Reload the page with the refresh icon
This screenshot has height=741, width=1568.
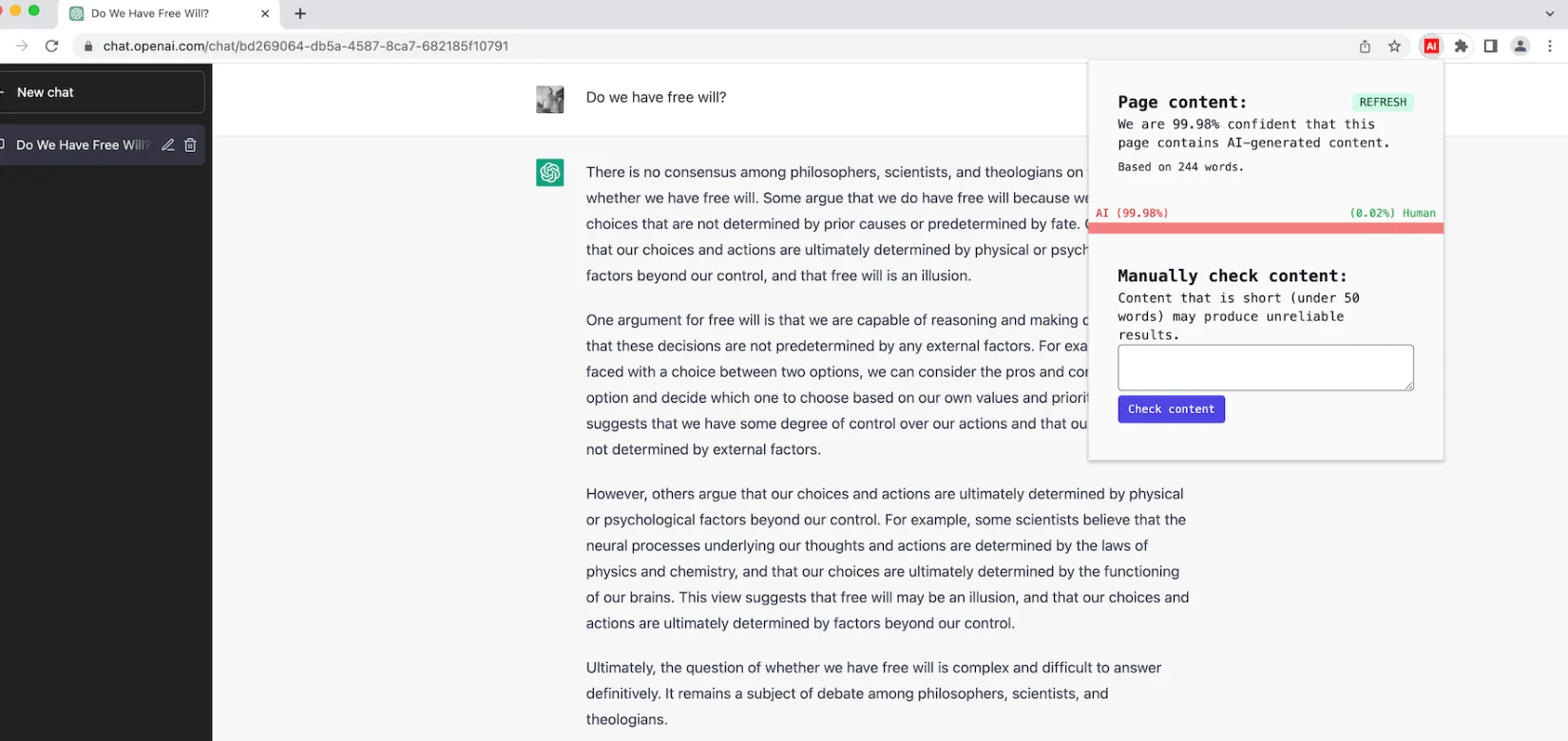coord(52,46)
